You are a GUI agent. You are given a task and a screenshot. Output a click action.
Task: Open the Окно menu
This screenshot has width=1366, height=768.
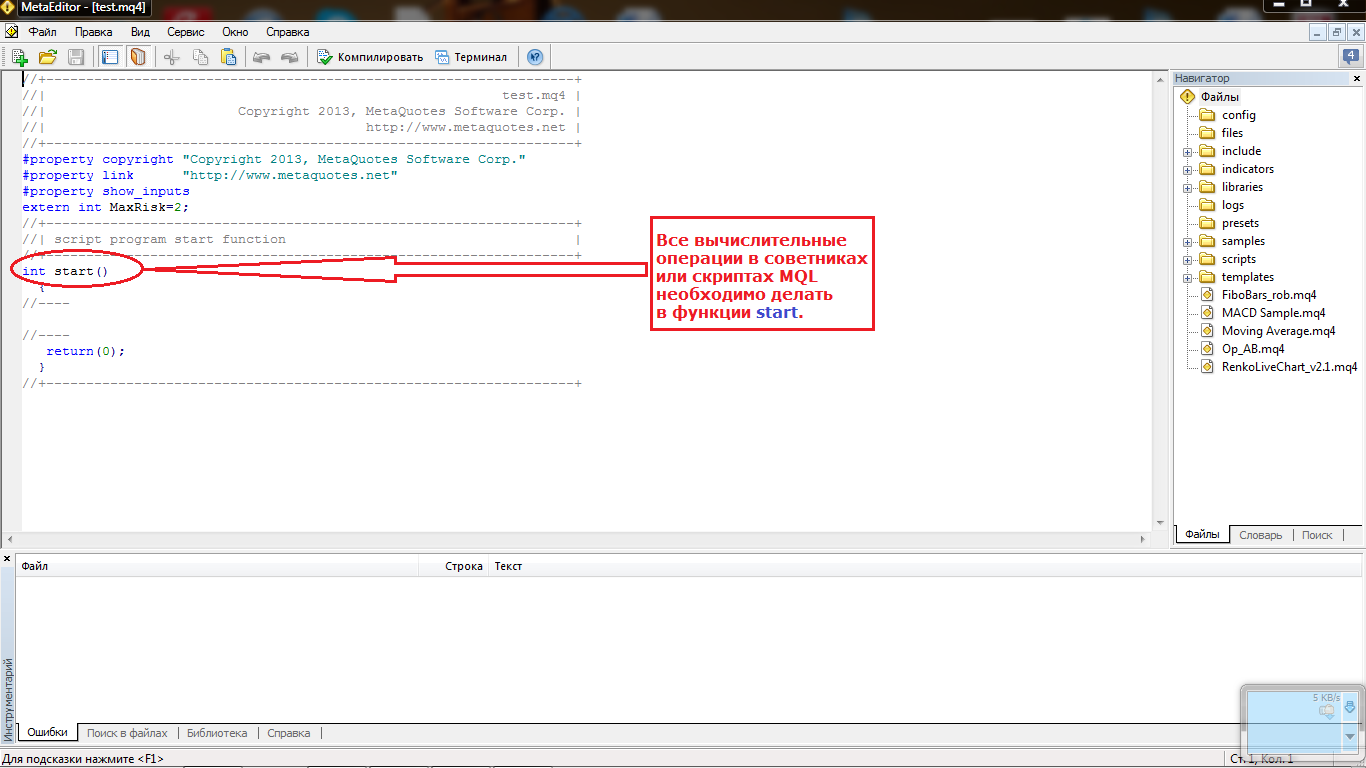point(235,32)
